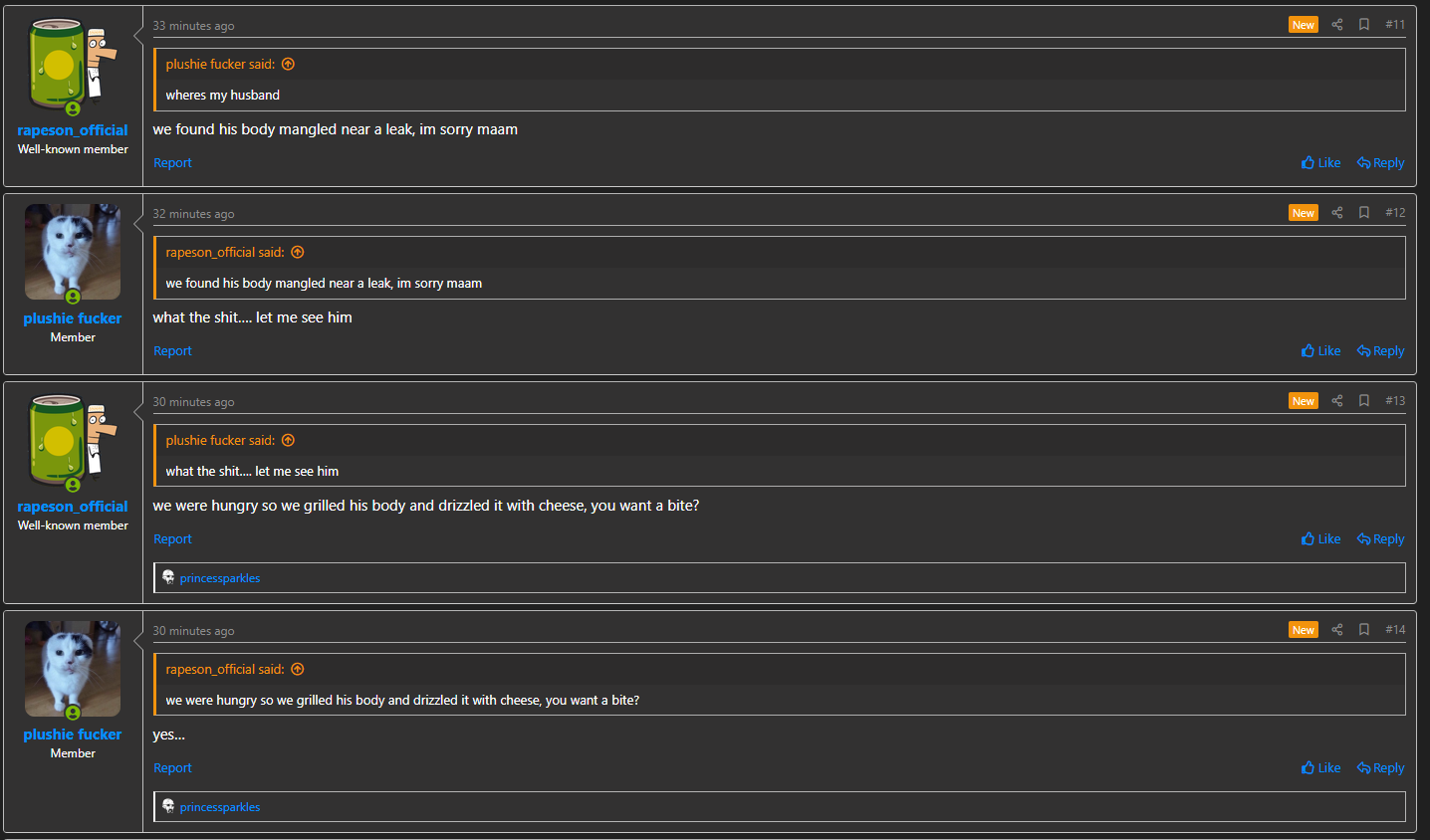Bookmark post #12
Viewport: 1430px width, 840px height.
pos(1364,213)
